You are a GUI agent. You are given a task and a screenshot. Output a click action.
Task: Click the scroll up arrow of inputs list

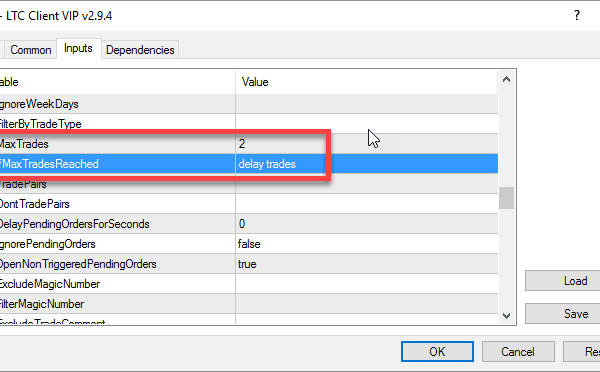tap(506, 80)
